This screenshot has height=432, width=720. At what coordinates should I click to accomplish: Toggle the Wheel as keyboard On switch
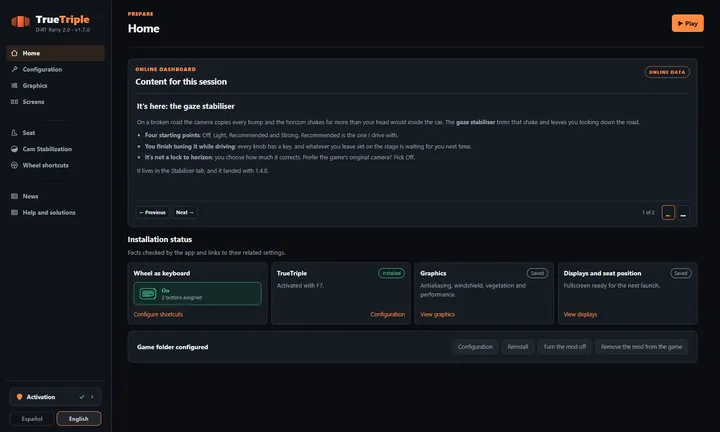click(x=197, y=294)
